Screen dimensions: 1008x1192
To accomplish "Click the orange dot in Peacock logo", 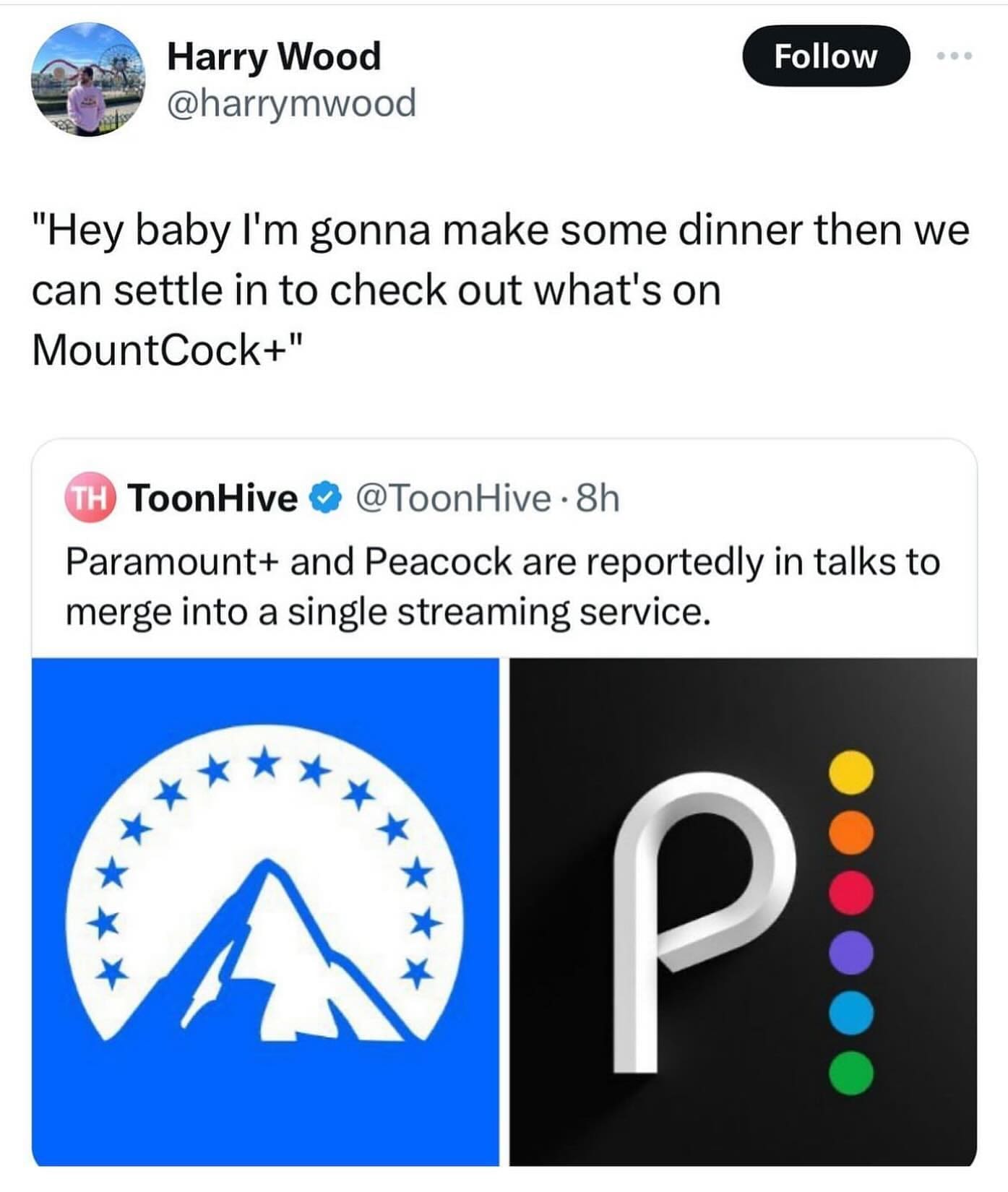I will pyautogui.click(x=850, y=832).
